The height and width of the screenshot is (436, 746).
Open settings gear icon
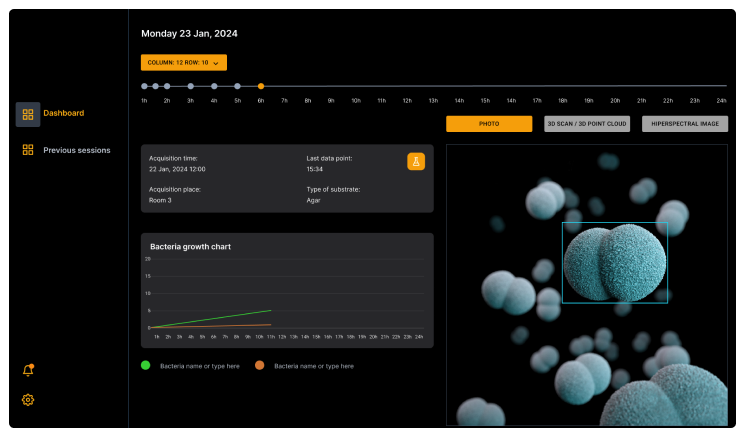point(28,400)
